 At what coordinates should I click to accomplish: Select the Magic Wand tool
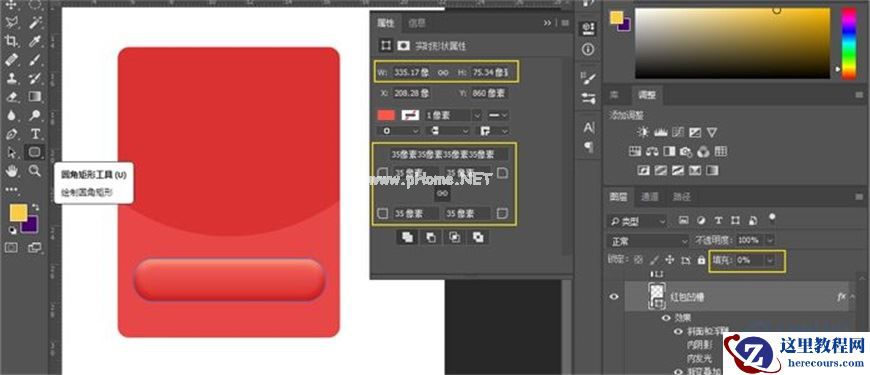(35, 23)
